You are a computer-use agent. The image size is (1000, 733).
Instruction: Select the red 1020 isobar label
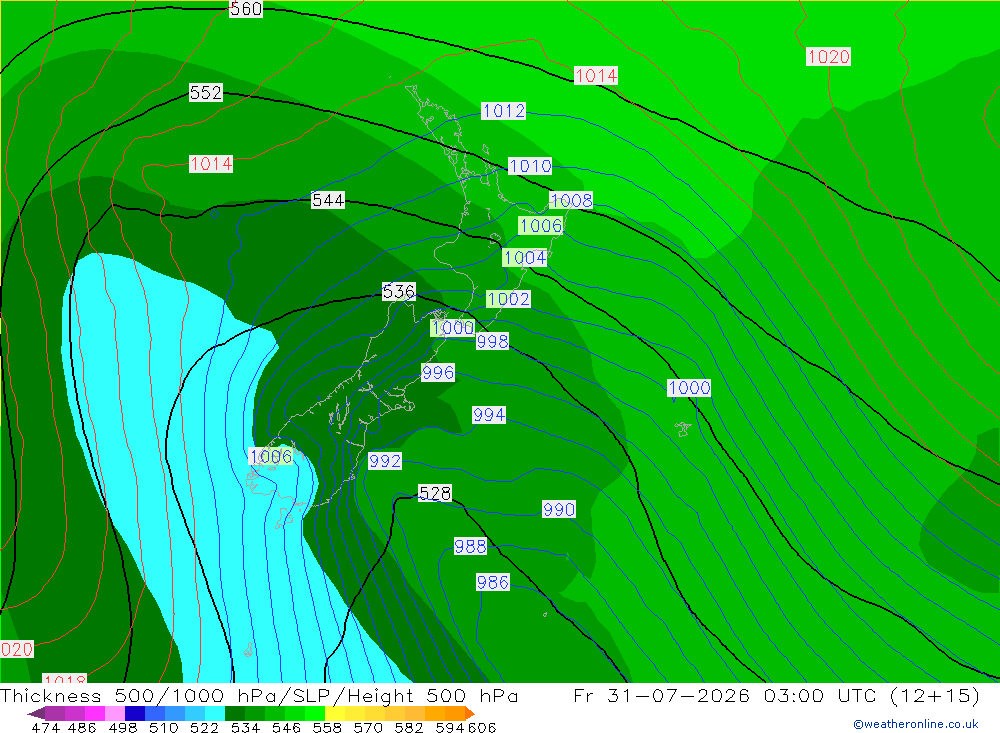[x=828, y=57]
